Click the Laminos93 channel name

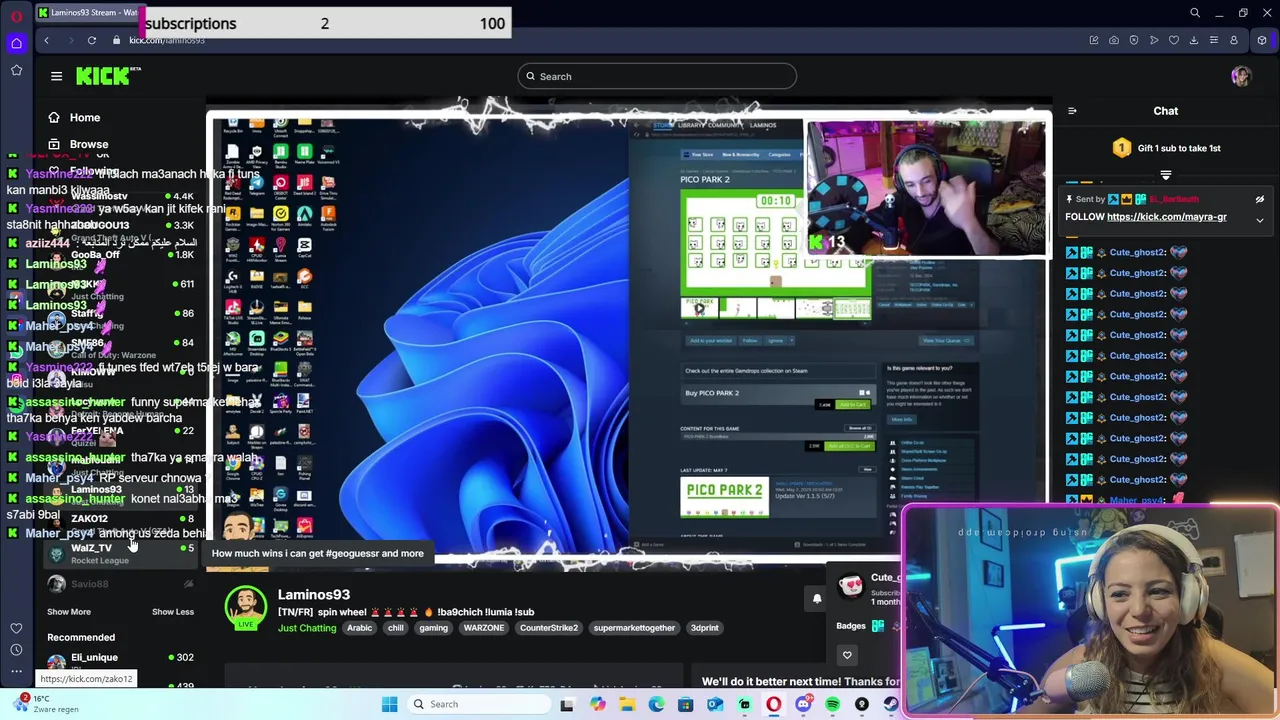[x=314, y=595]
